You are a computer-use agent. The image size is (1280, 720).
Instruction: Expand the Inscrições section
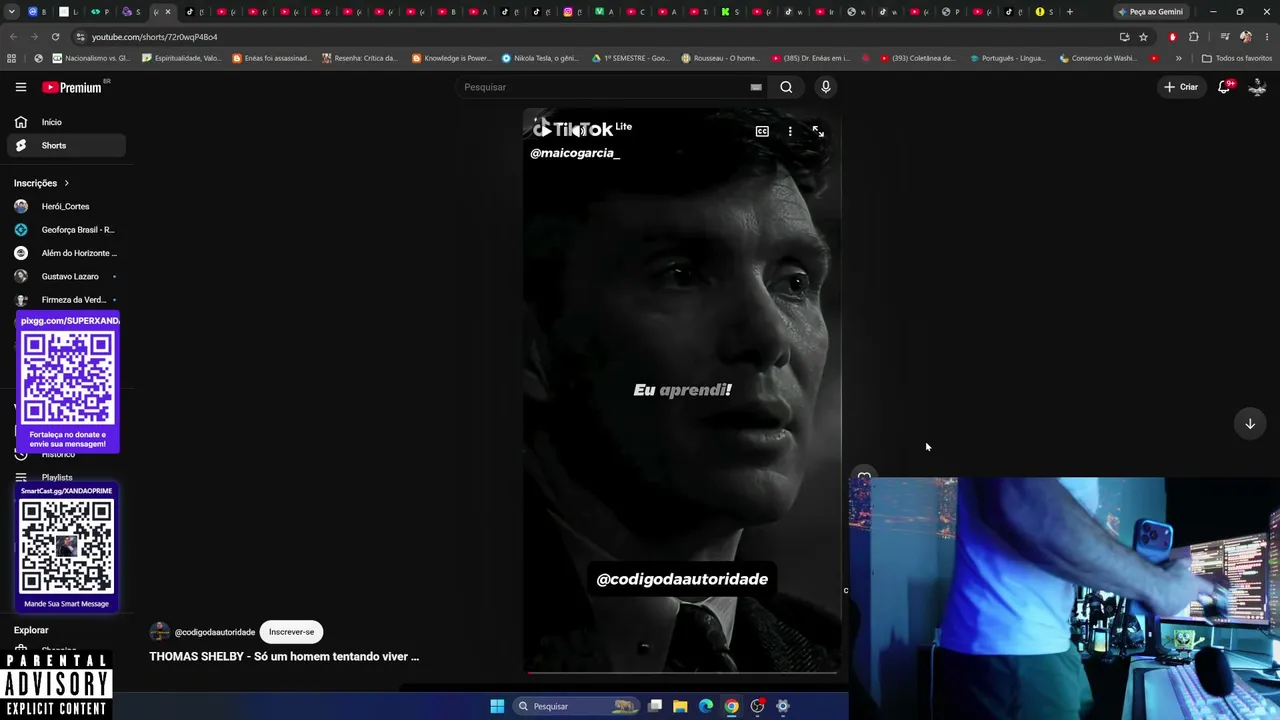[42, 183]
